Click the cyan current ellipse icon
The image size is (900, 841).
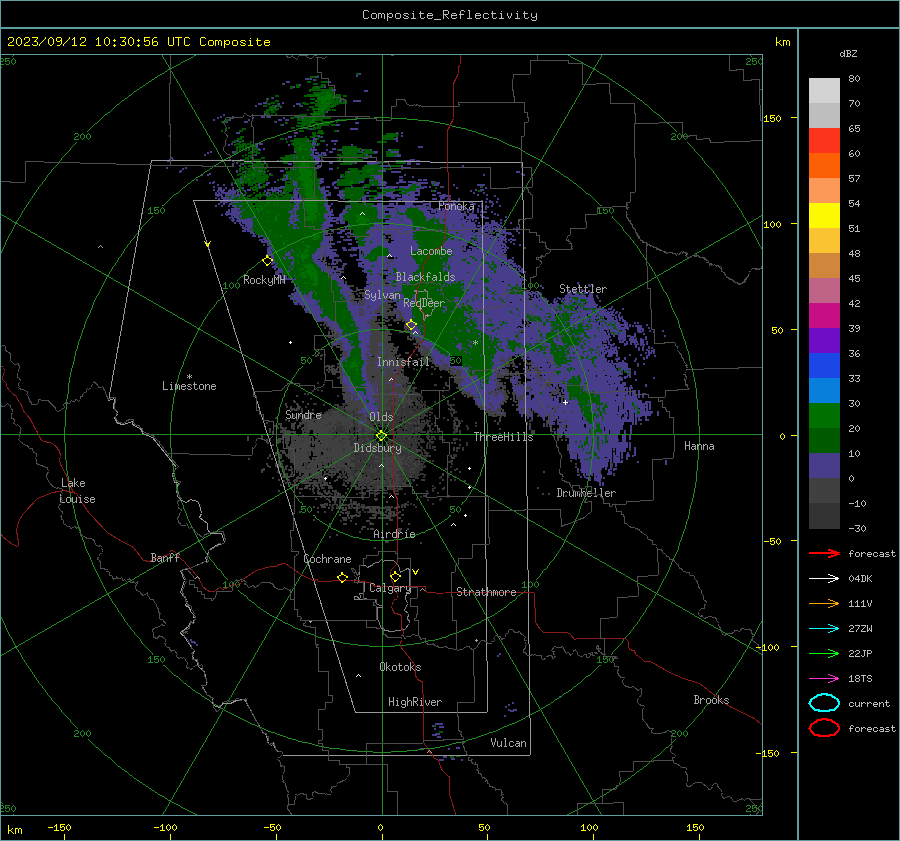click(824, 703)
